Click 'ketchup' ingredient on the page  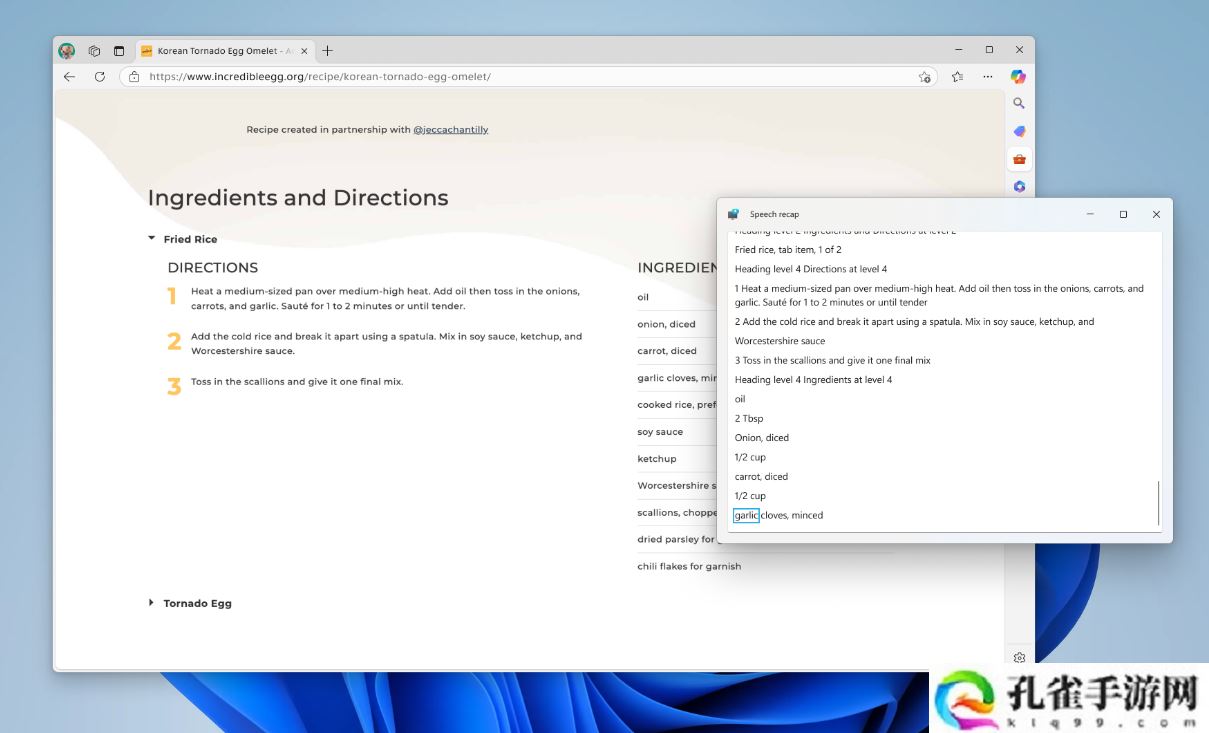coord(657,458)
